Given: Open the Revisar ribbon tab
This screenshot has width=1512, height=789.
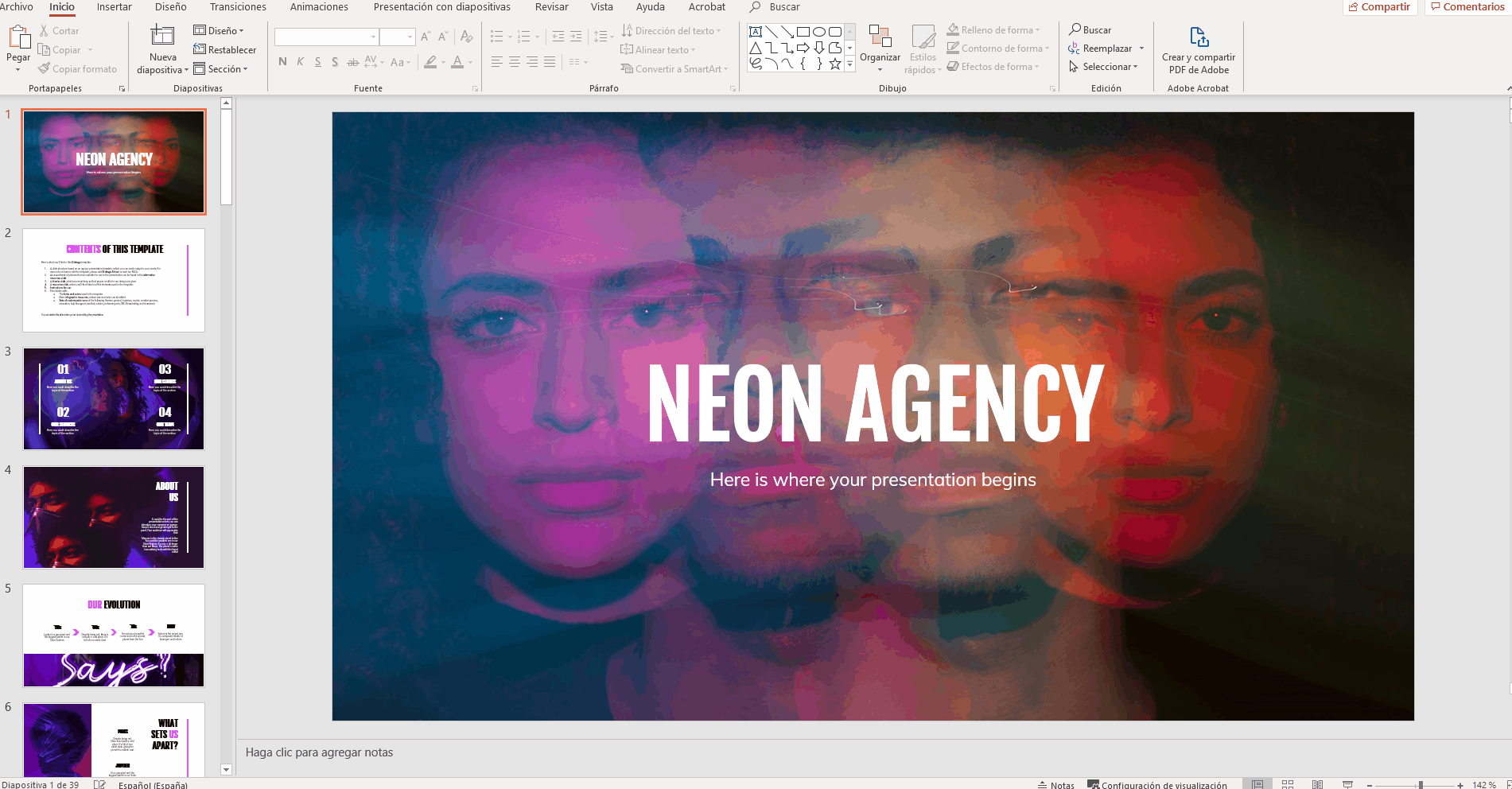Looking at the screenshot, I should (551, 7).
